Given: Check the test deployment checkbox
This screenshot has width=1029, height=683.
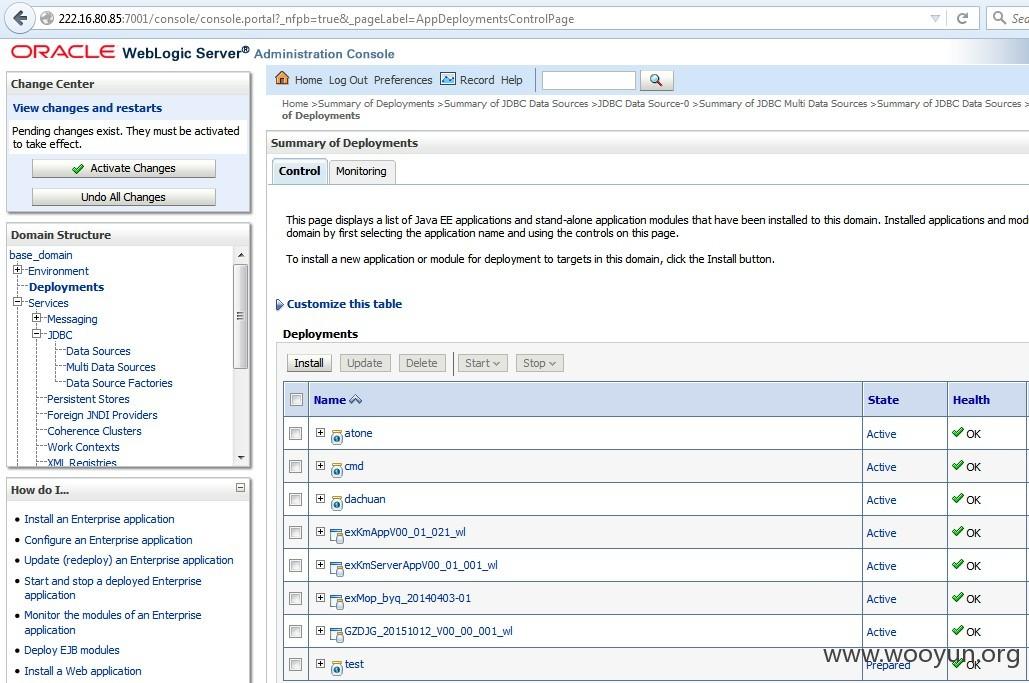Looking at the screenshot, I should click(x=296, y=664).
